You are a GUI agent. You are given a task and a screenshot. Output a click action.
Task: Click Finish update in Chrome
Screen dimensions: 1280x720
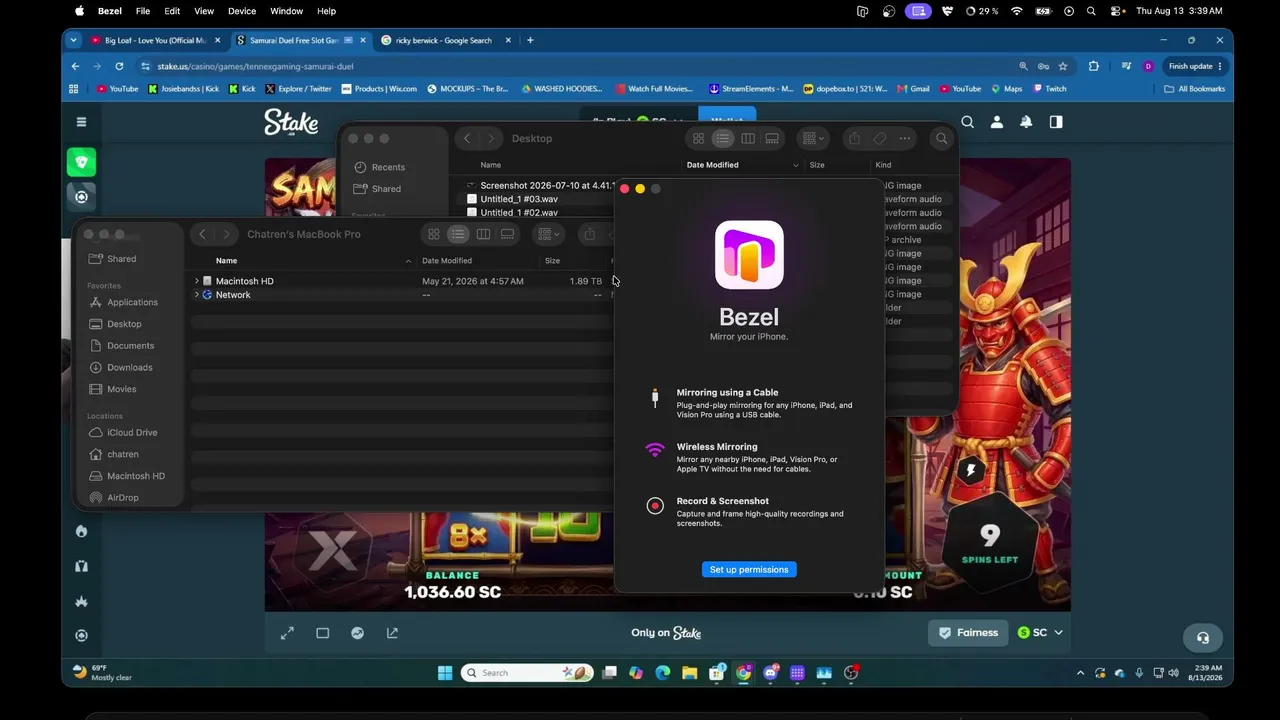[x=1195, y=66]
